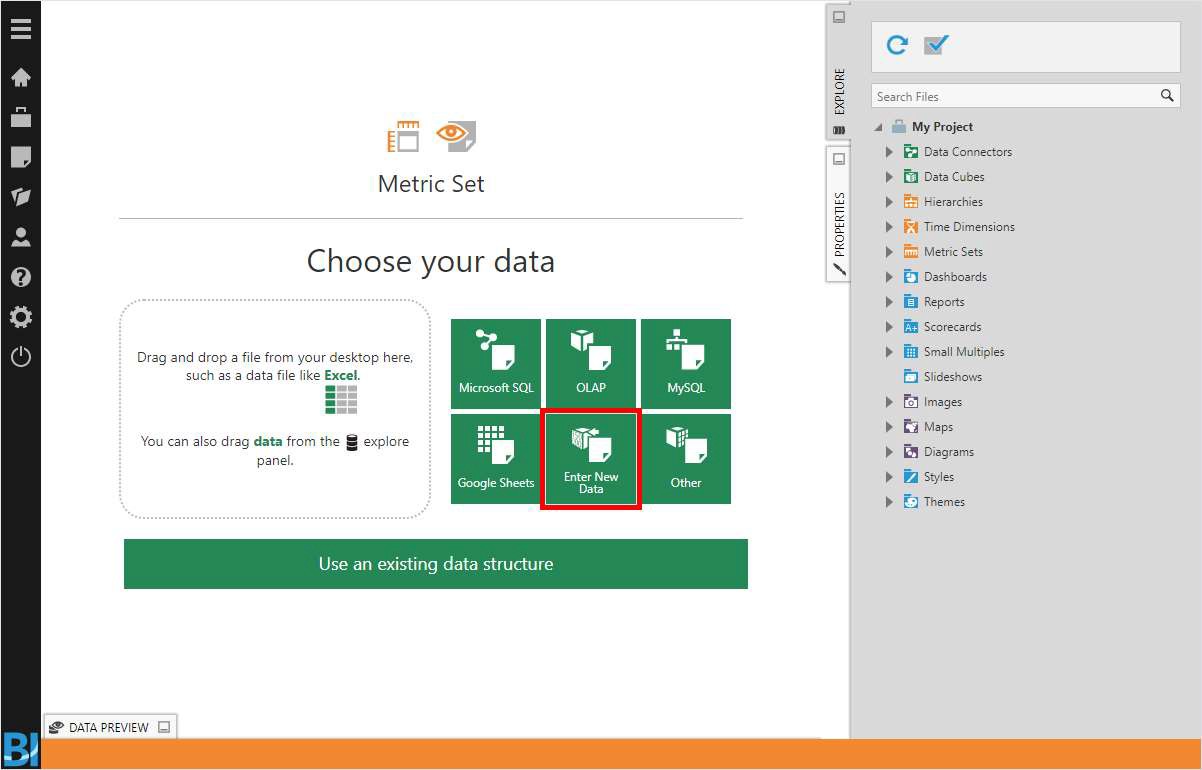This screenshot has width=1202, height=770.
Task: Click inside the Search Files field
Action: pos(1010,96)
